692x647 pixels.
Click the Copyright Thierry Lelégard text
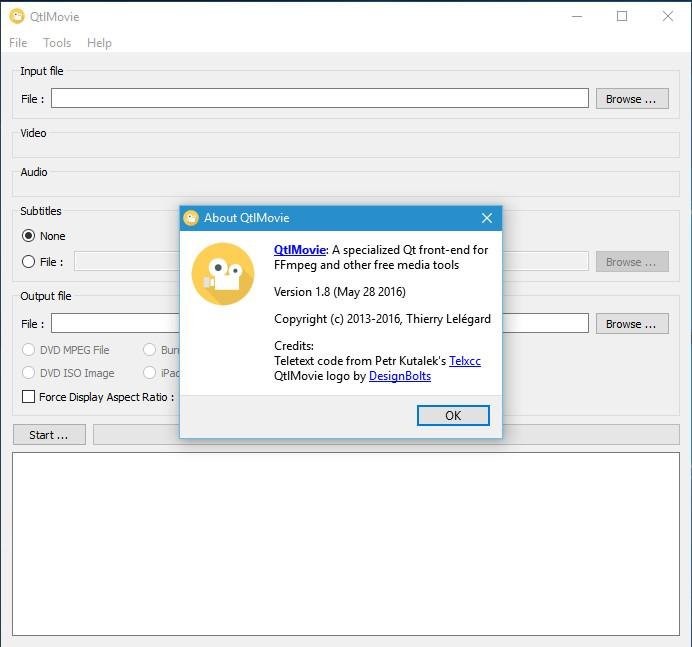point(382,319)
